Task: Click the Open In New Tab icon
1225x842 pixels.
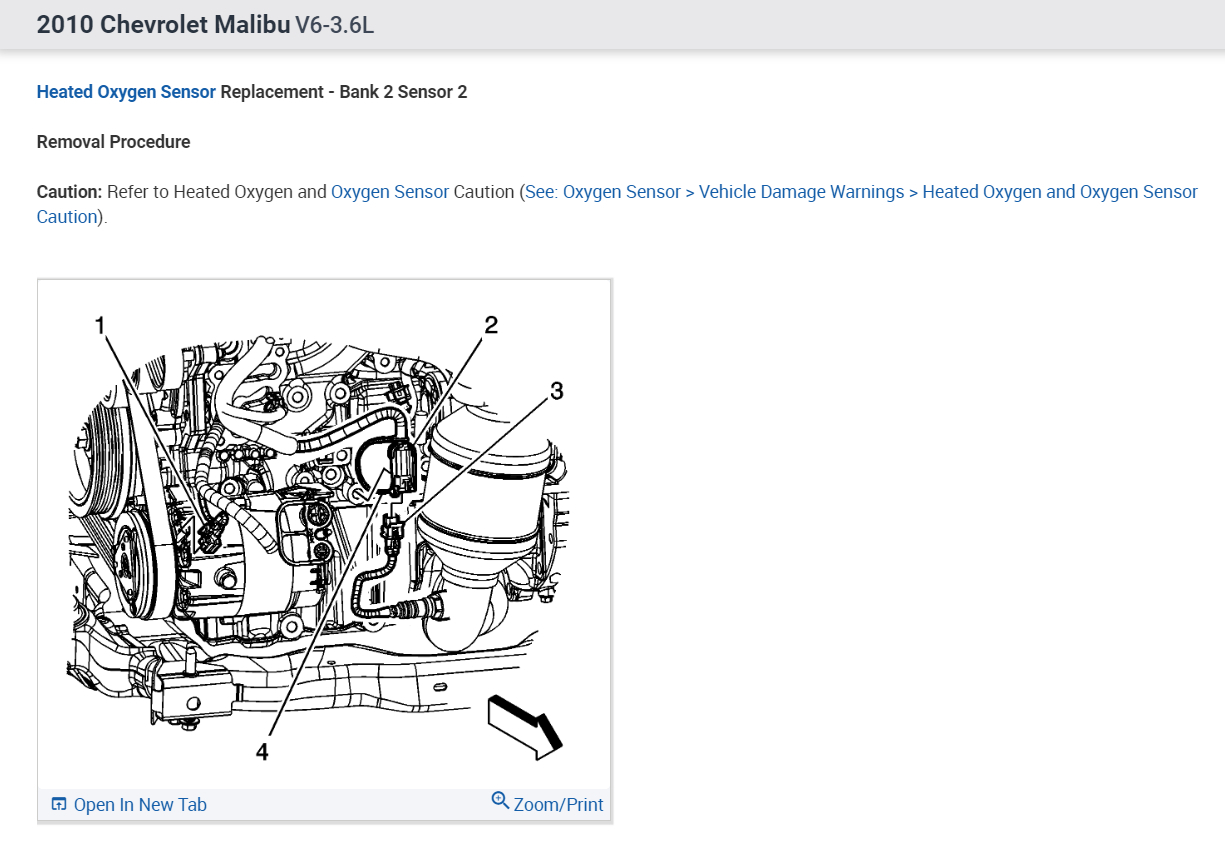Action: tap(59, 804)
